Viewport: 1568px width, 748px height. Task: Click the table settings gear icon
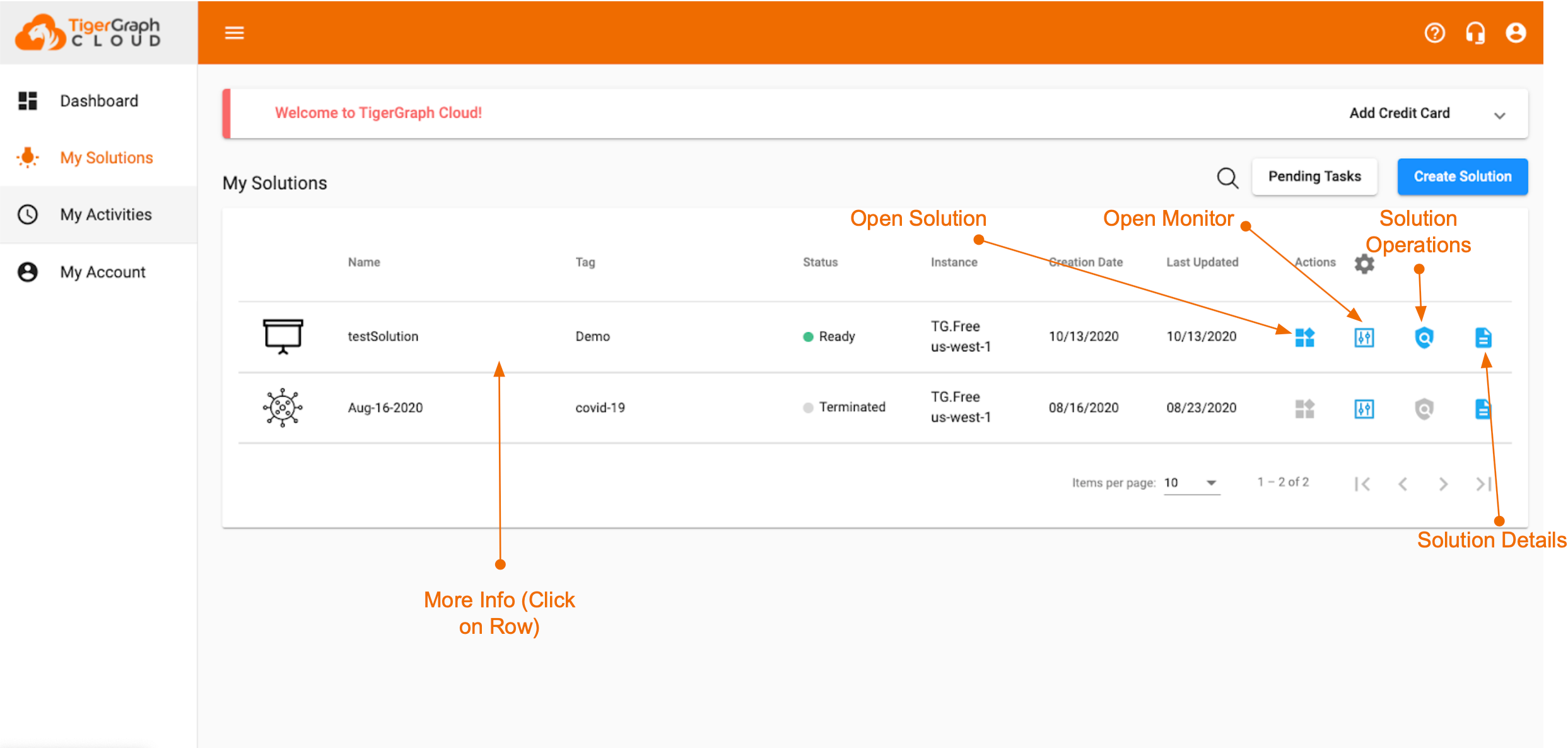click(1364, 264)
